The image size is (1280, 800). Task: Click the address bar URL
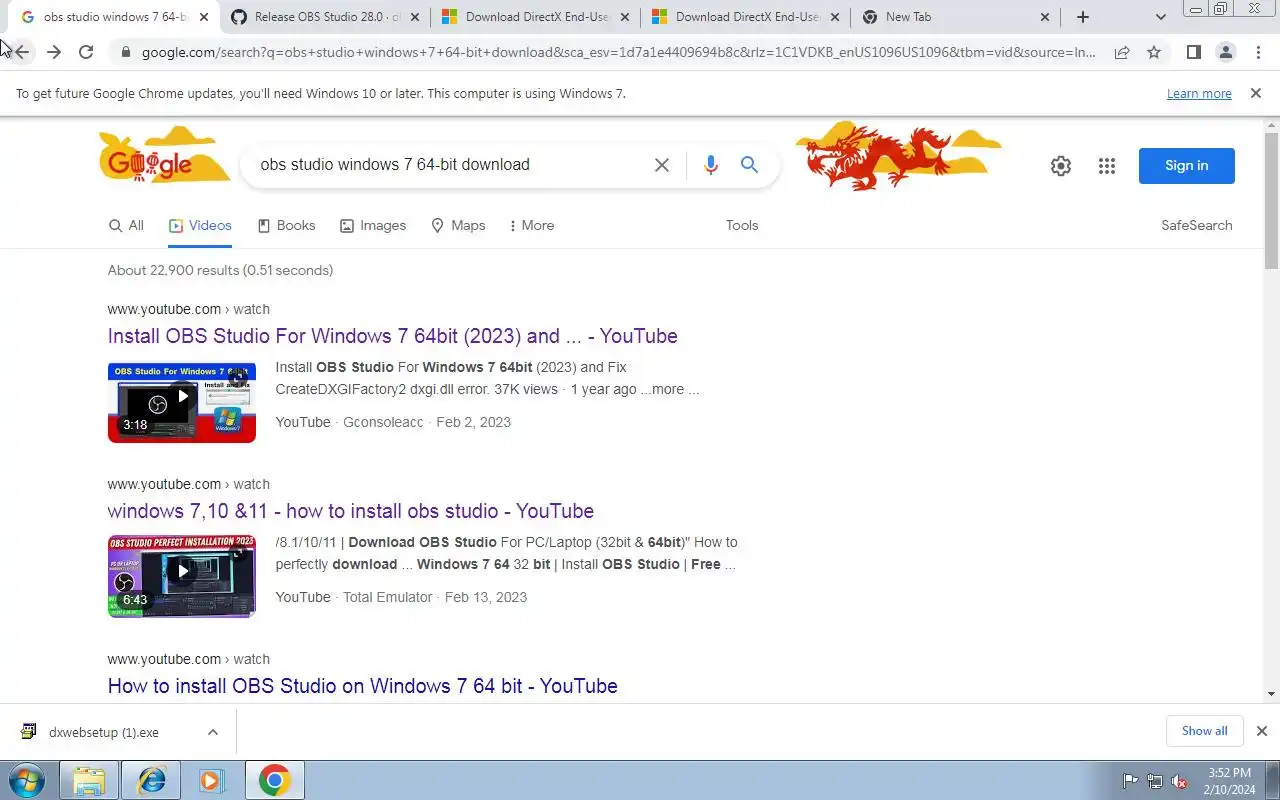(x=618, y=52)
